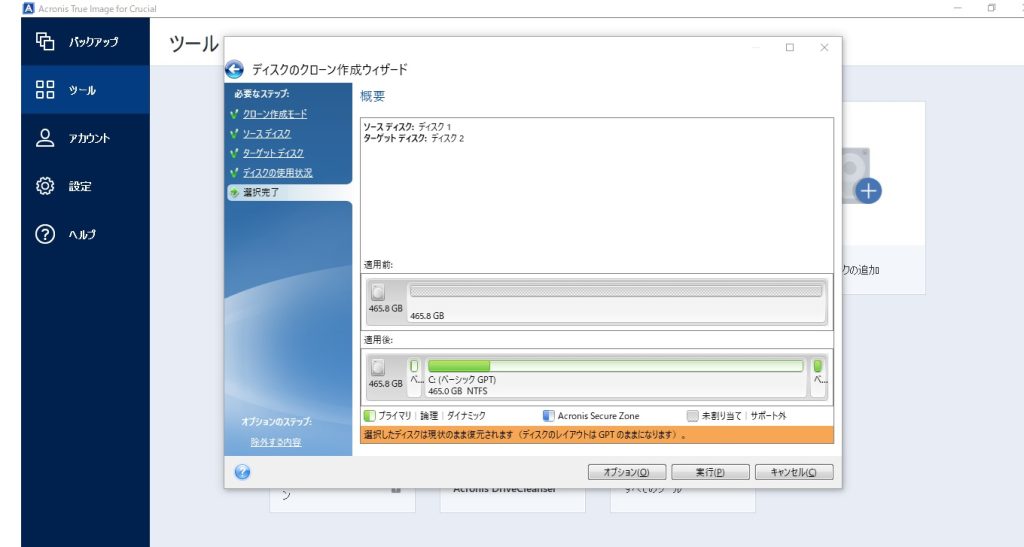Click the Acronis Secure Zone legend swatch

coord(549,416)
